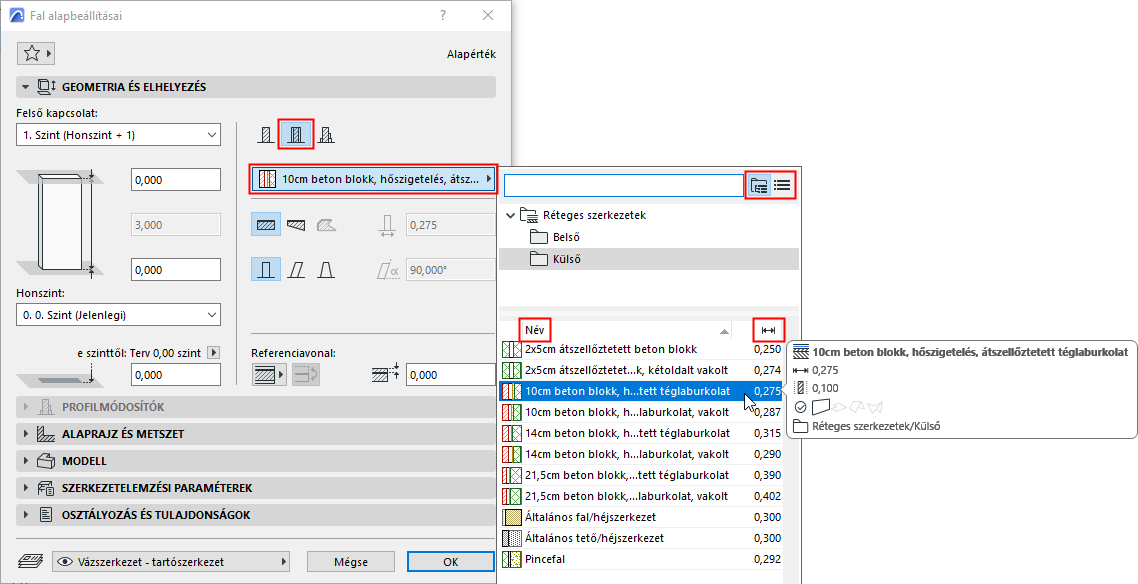Image resolution: width=1138 pixels, height=584 pixels.
Task: Switch to list view in composite picker
Action: tap(782, 186)
